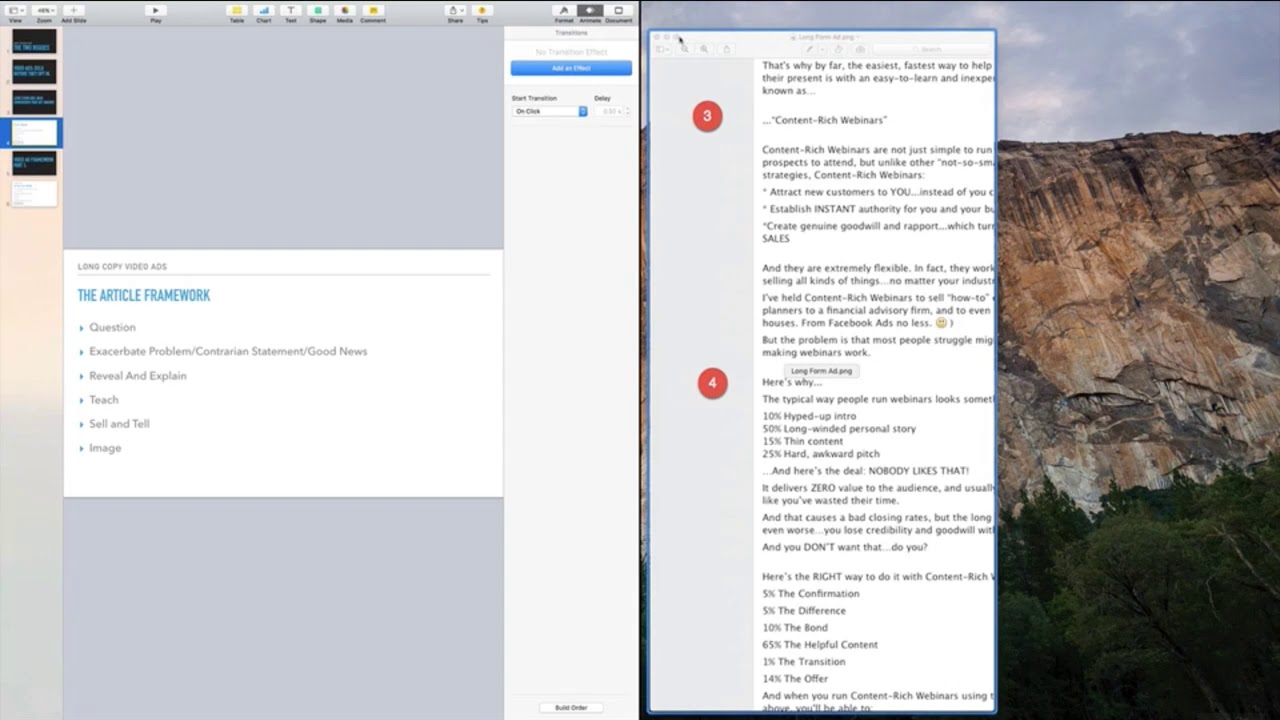
Task: Click the Preview search field
Action: coord(930,49)
